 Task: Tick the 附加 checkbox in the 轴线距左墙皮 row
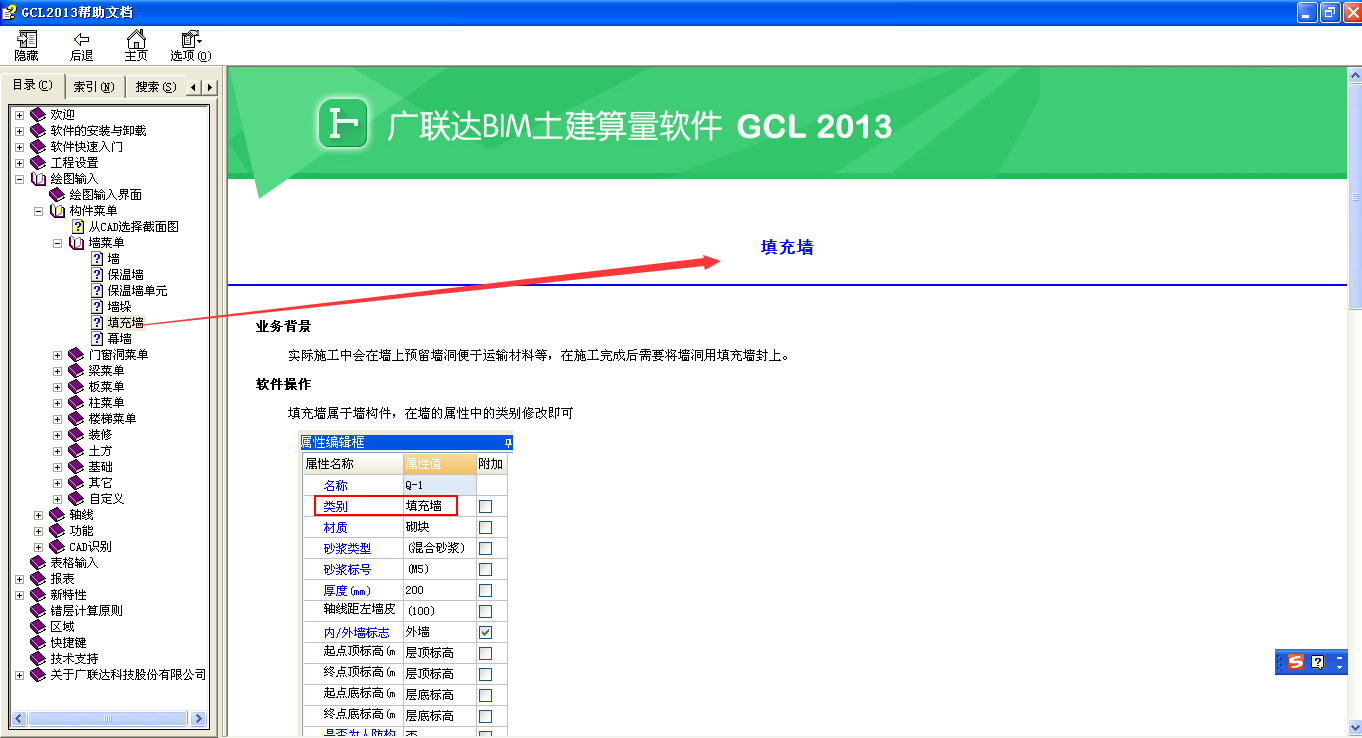[x=486, y=611]
